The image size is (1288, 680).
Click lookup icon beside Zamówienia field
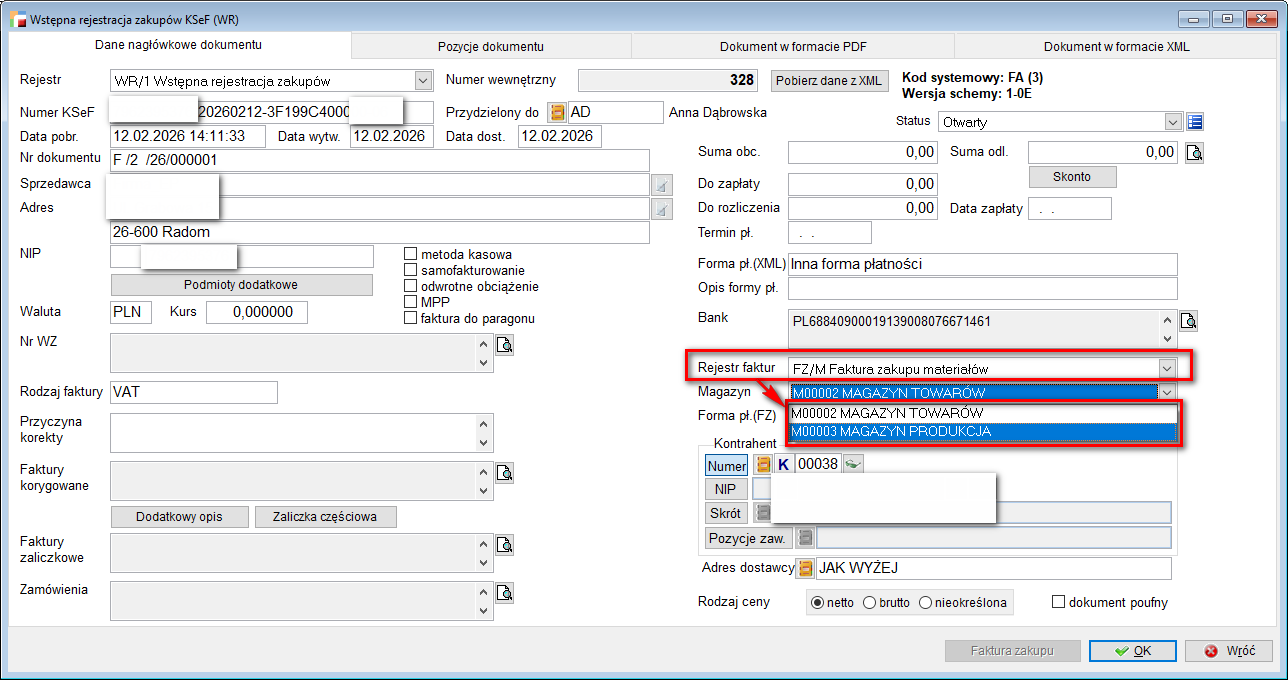pyautogui.click(x=505, y=594)
